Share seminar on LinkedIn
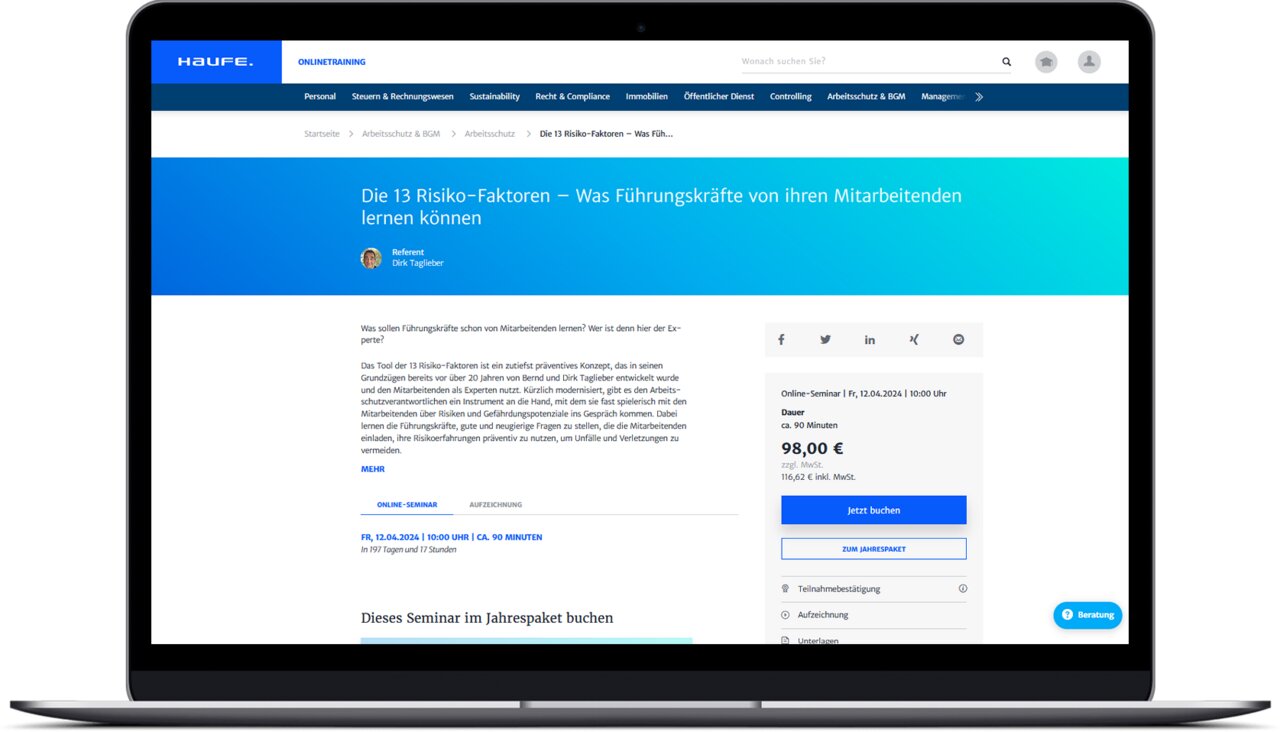1280x732 pixels. [870, 340]
